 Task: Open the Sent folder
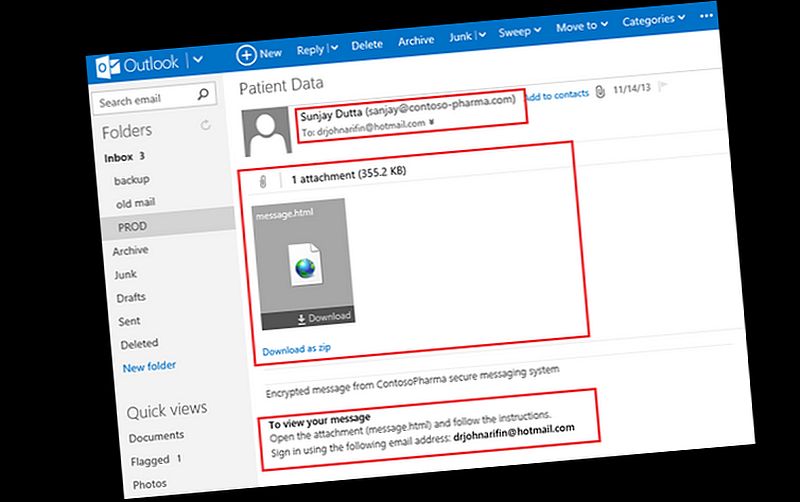click(x=129, y=321)
